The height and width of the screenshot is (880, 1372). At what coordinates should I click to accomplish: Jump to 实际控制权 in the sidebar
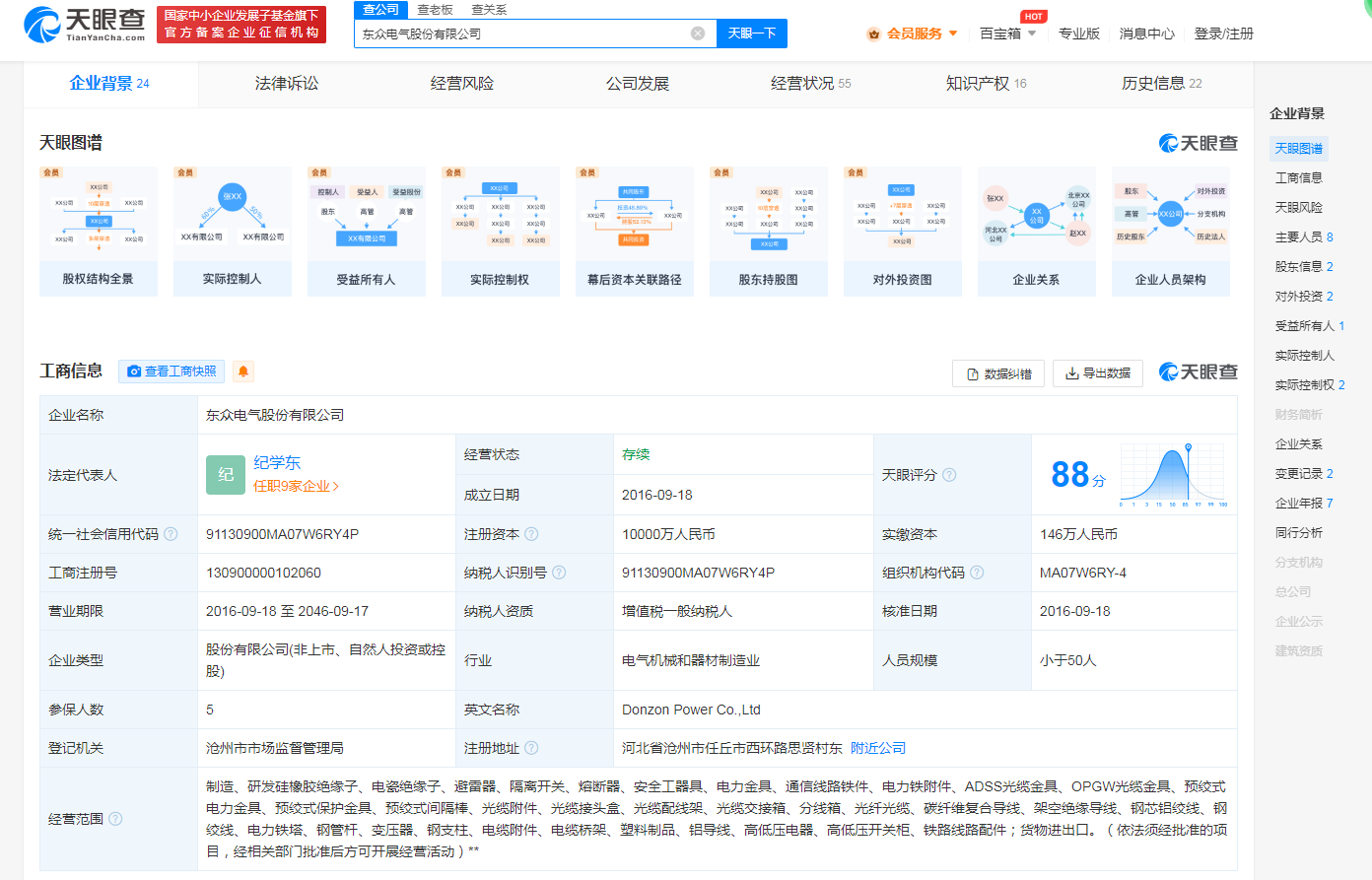coord(1310,385)
